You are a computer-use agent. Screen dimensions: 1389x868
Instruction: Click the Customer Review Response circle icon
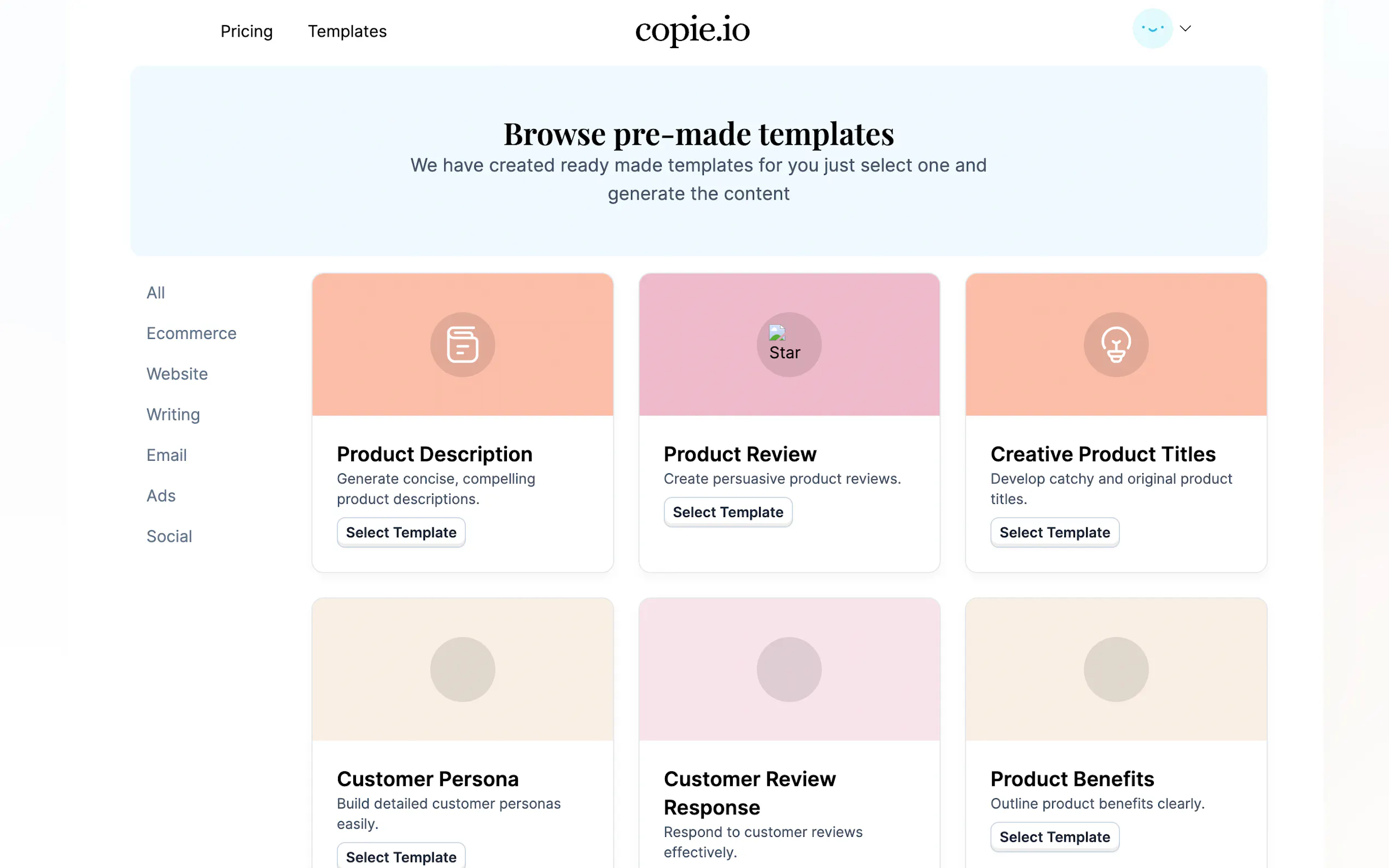click(x=789, y=670)
